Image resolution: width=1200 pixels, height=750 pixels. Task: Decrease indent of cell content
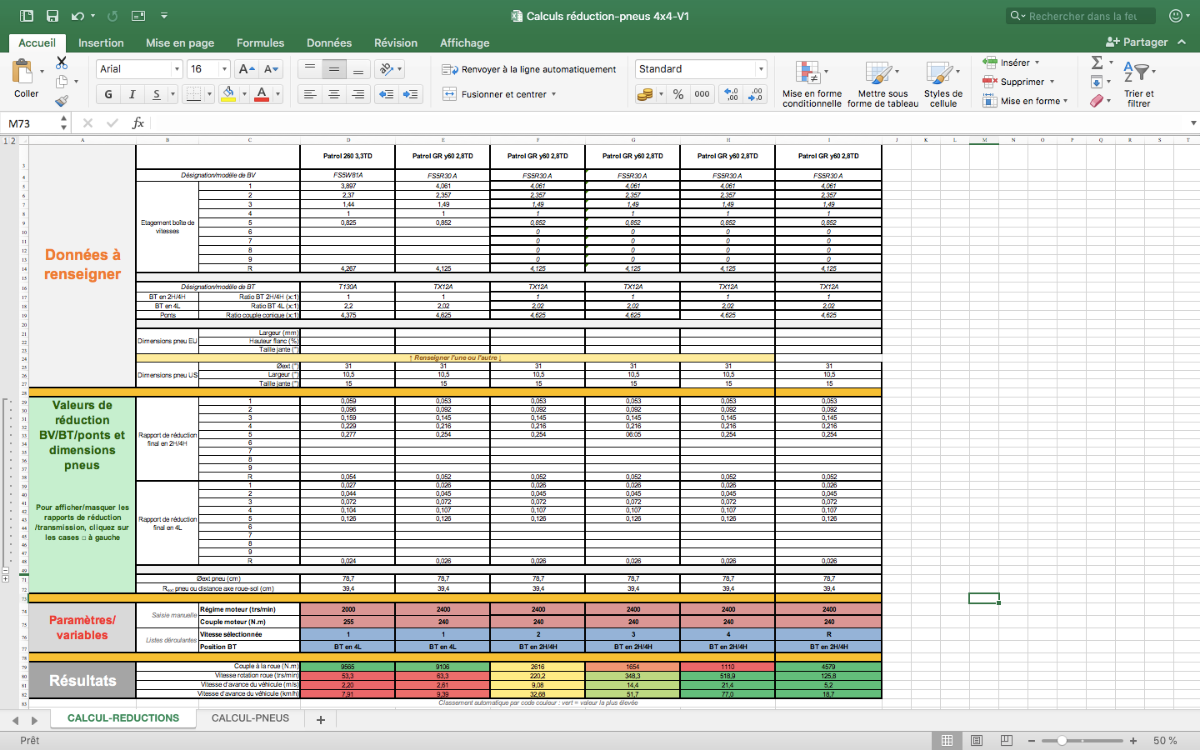386,94
